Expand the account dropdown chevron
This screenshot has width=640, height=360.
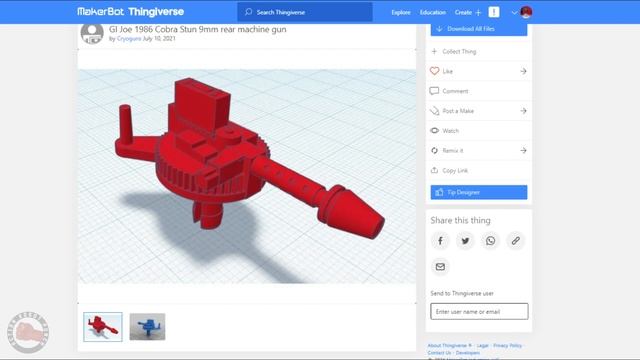tap(514, 13)
